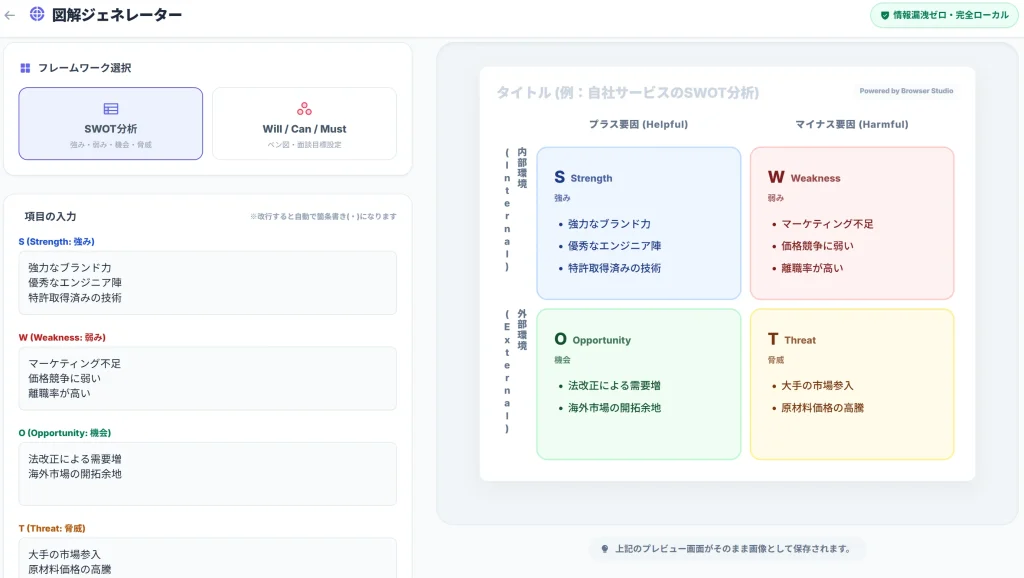The width and height of the screenshot is (1024, 578).
Task: Click the 項目の入力 section heading
Action: tap(50, 217)
